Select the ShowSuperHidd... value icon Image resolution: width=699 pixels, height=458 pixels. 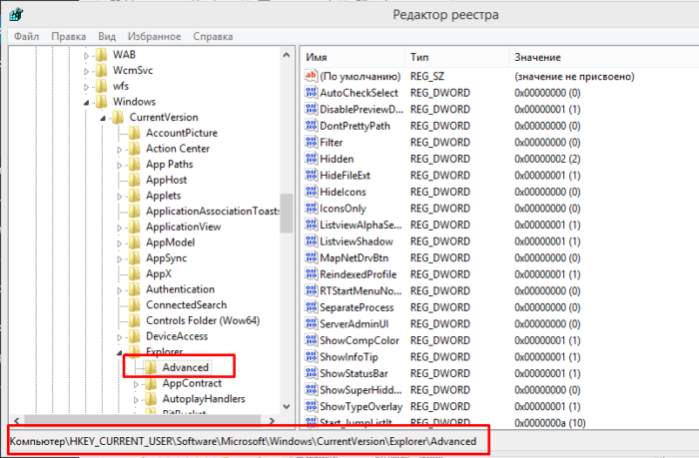[311, 389]
